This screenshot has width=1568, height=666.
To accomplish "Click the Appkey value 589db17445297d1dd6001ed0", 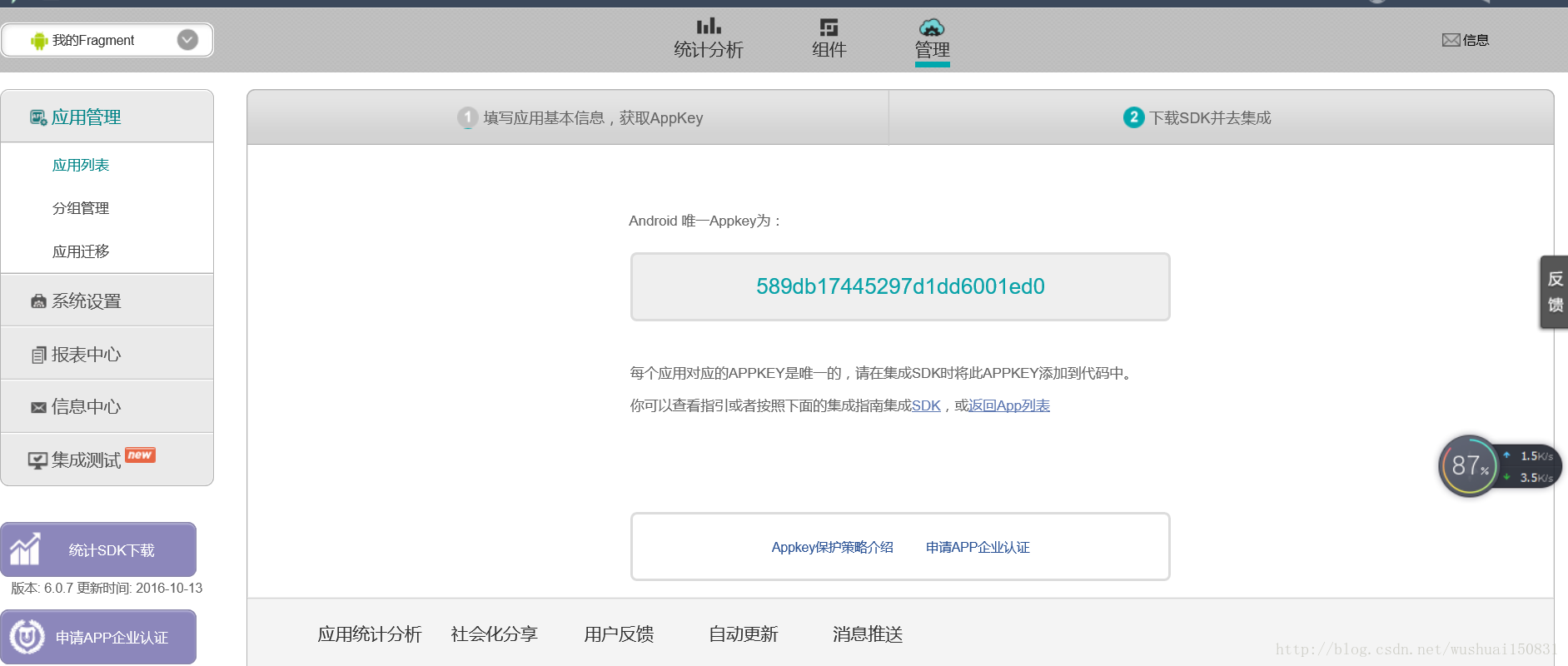I will [900, 286].
